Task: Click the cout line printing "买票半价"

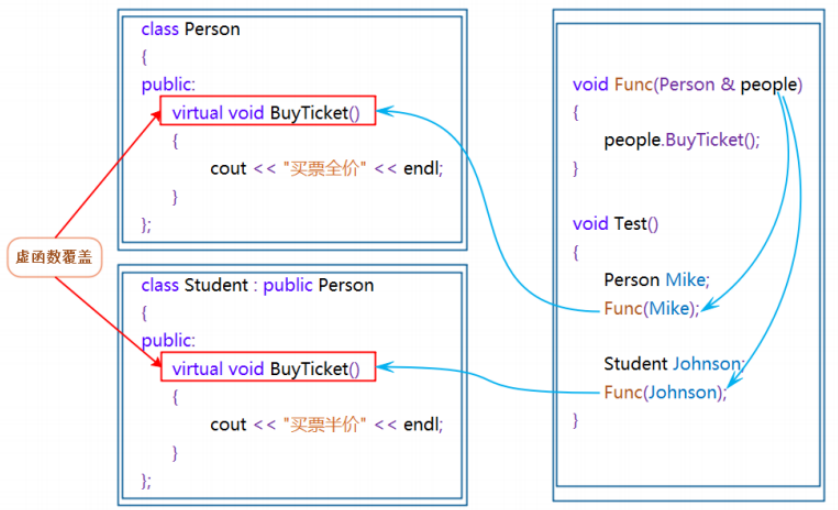Action: [327, 424]
